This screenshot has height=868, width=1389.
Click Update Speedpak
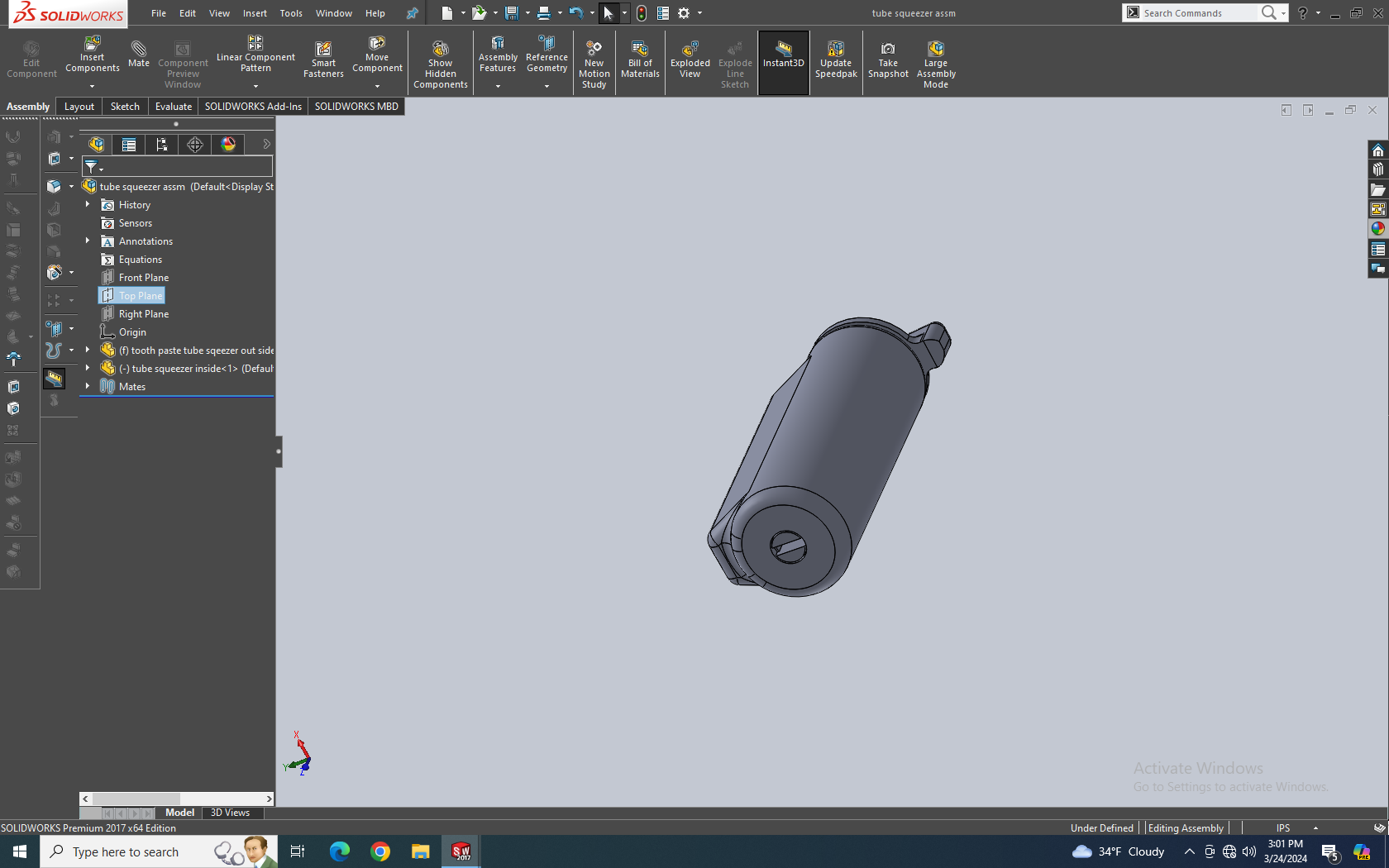point(836,60)
